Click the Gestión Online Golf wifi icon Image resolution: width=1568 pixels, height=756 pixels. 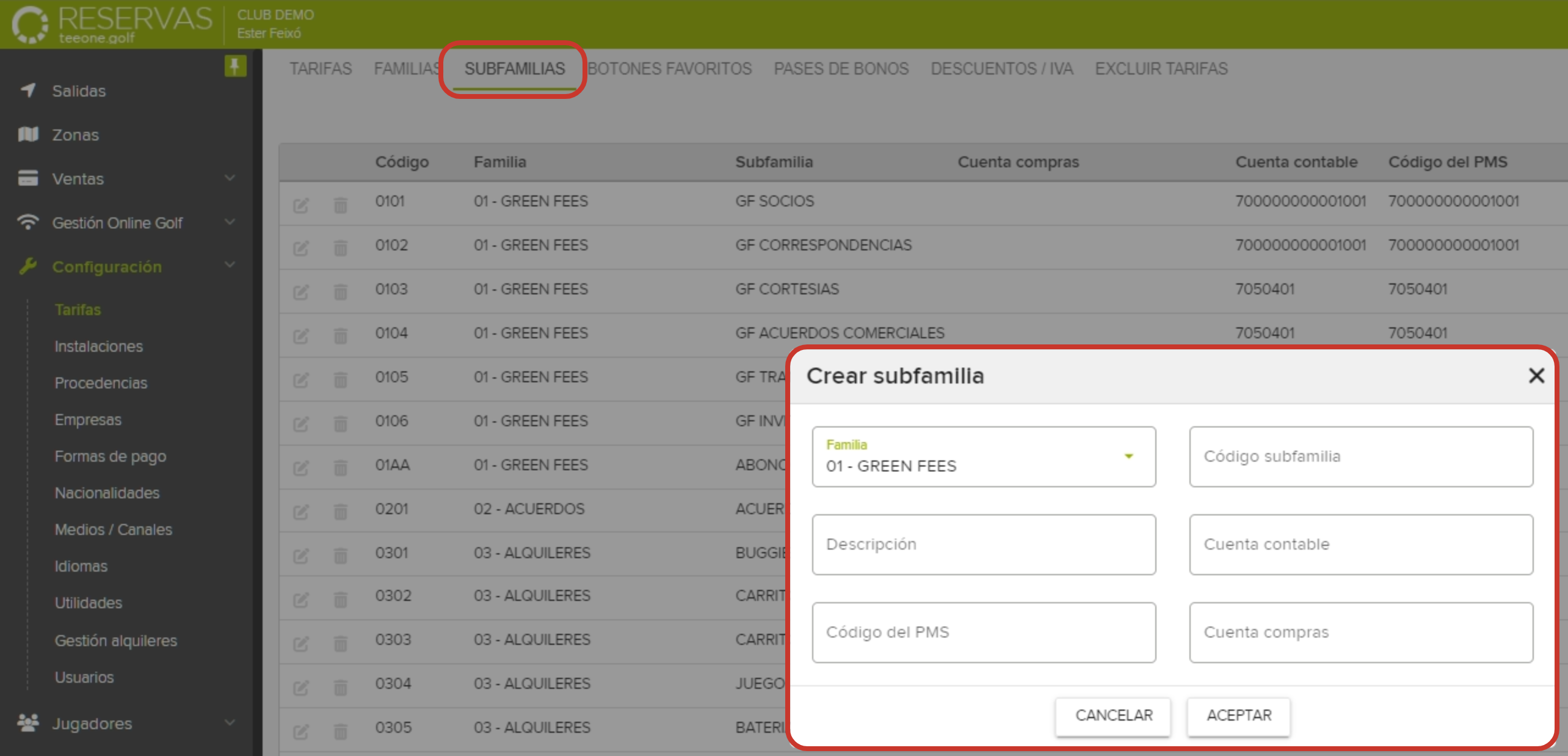point(27,222)
